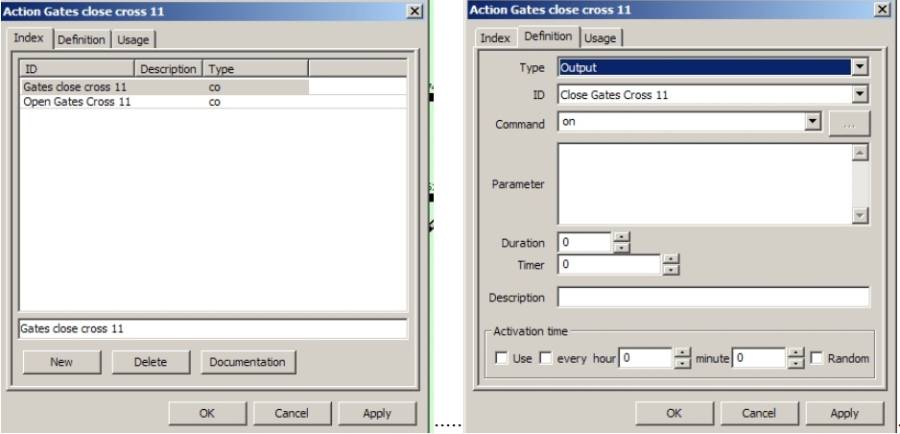Click Apply in the right dialog
The width and height of the screenshot is (900, 434).
(845, 412)
